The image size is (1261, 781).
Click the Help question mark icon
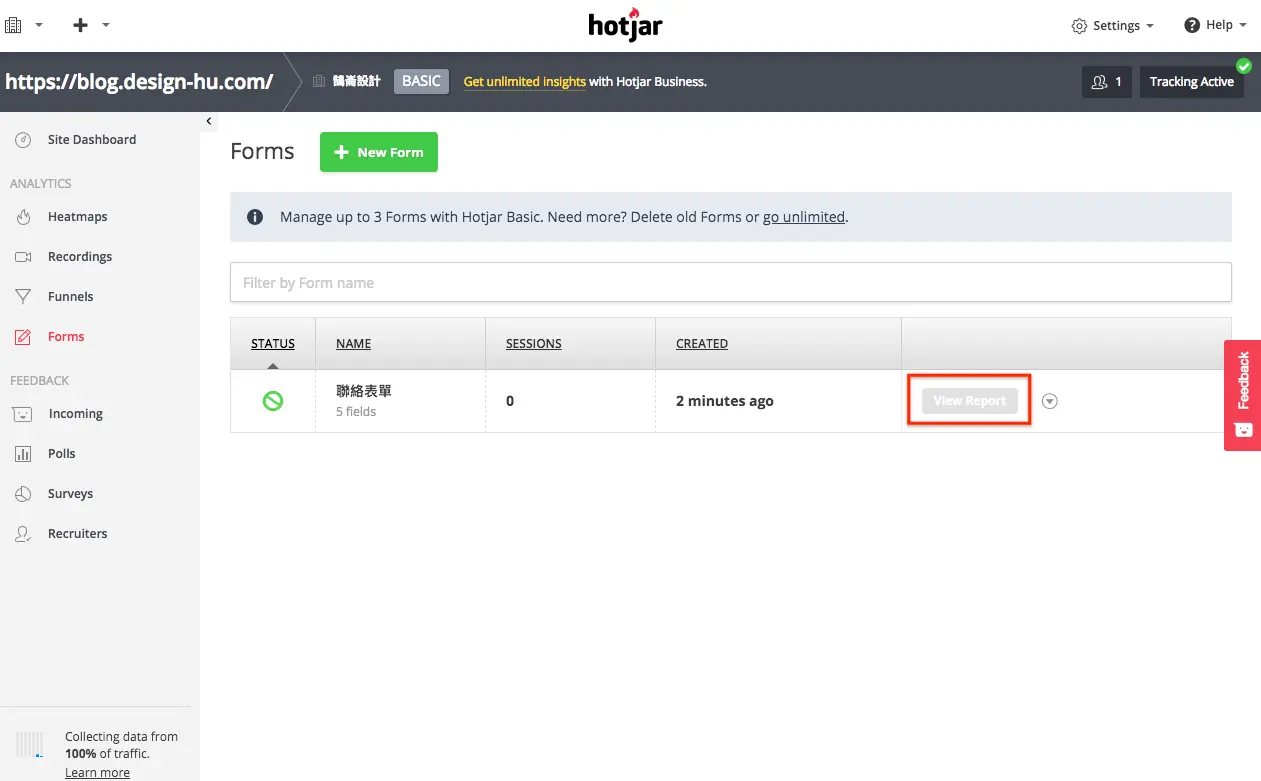(1192, 25)
